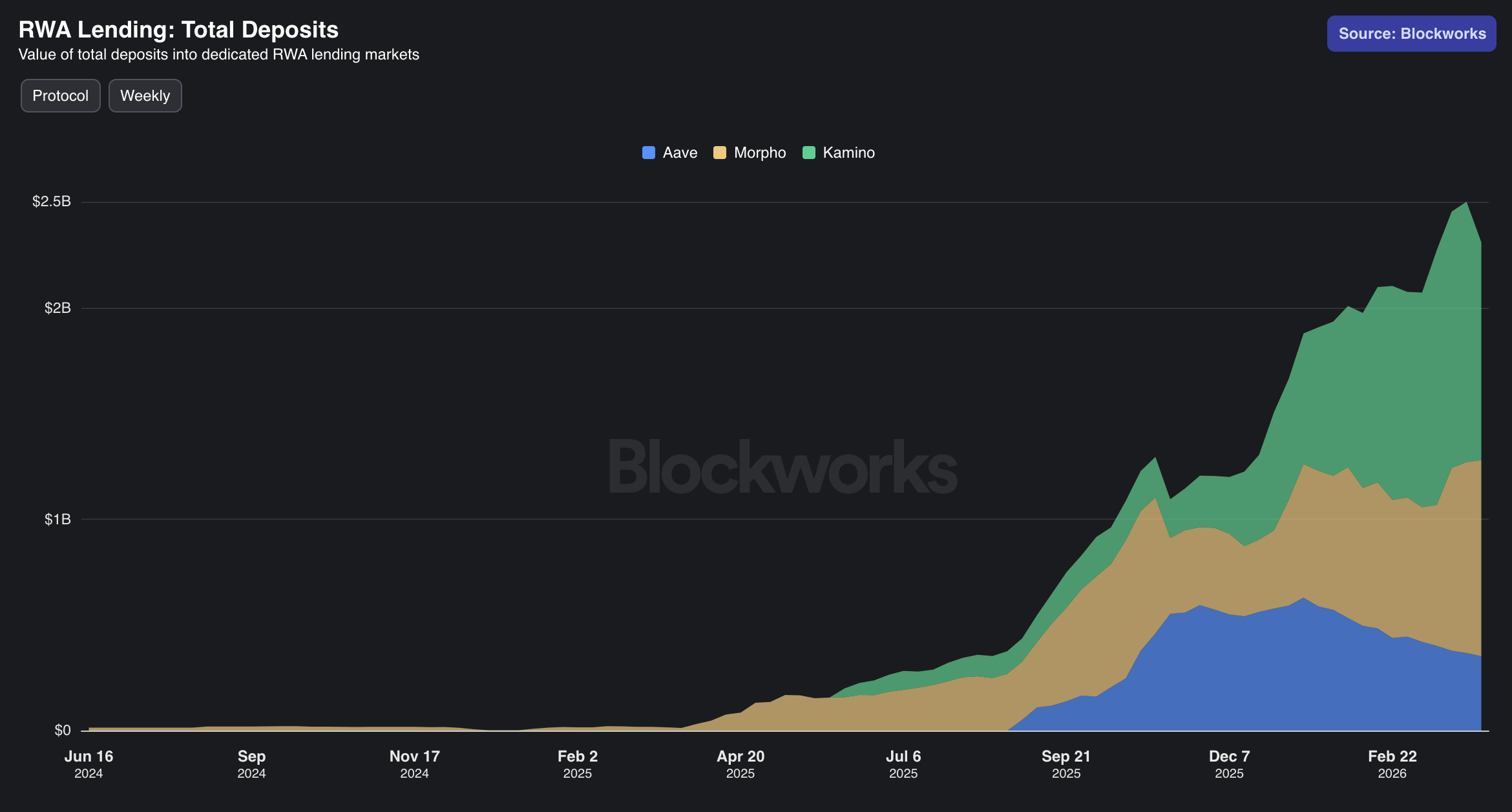Click the RWA Lending: Total Deposits title
This screenshot has width=1512, height=812.
click(178, 30)
